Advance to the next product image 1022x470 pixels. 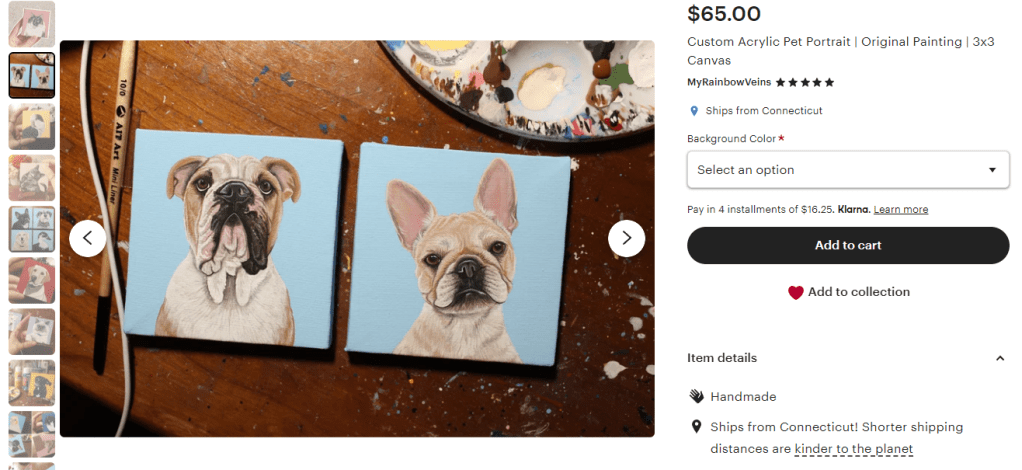pyautogui.click(x=626, y=238)
